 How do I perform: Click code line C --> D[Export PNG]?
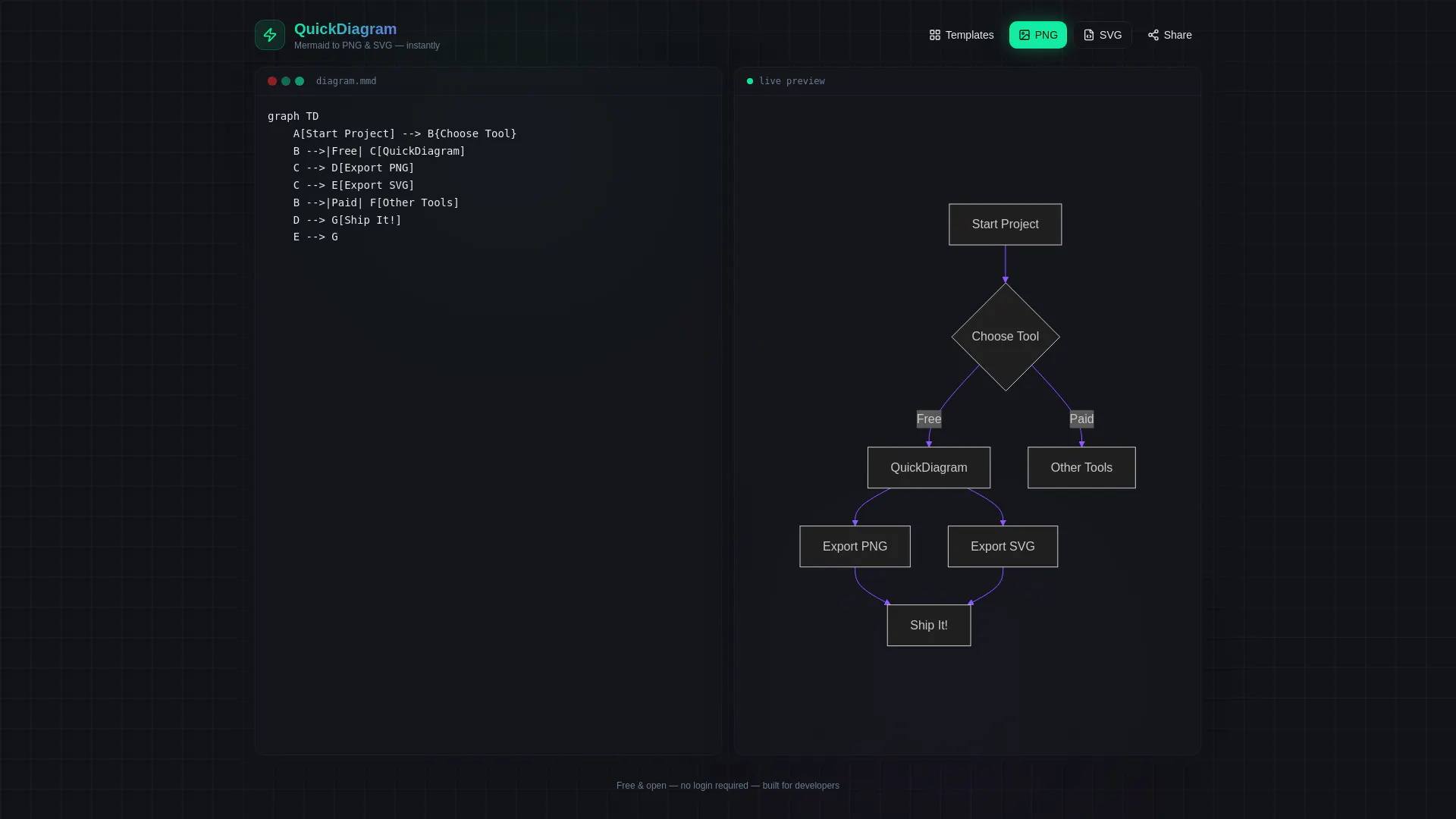point(354,168)
